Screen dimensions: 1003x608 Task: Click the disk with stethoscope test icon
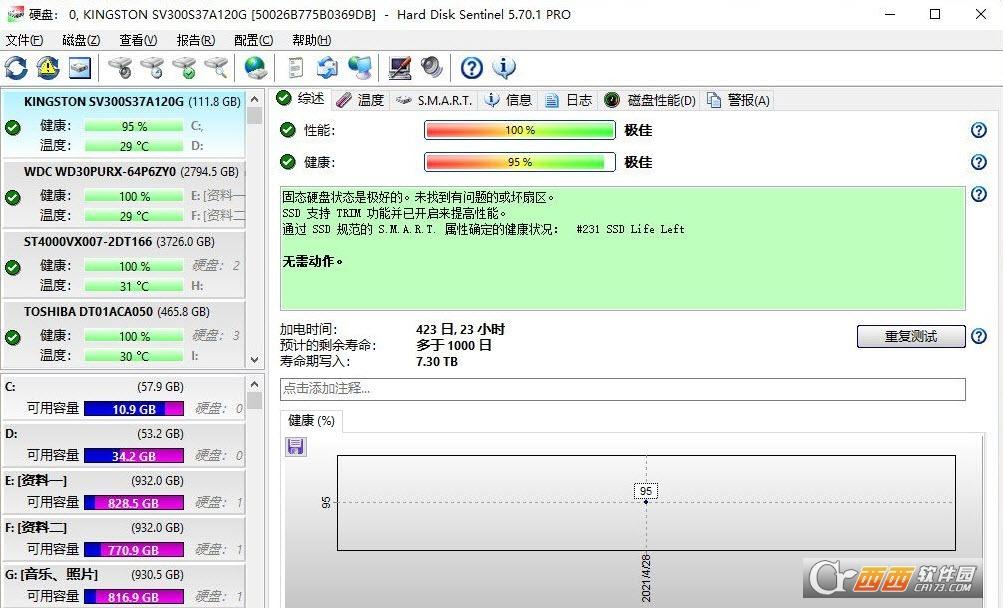point(120,67)
